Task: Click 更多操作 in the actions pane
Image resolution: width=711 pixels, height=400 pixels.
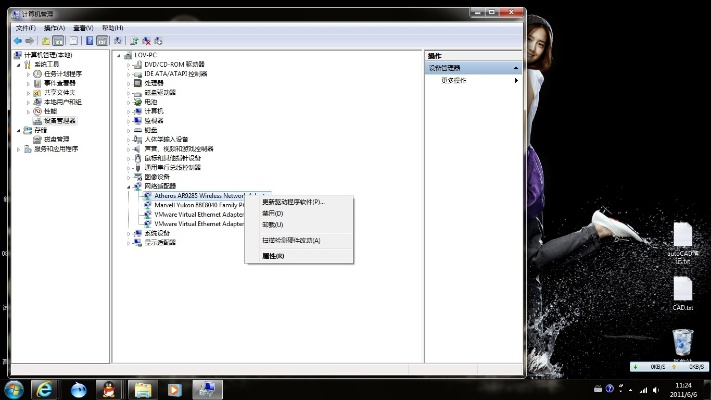Action: [454, 80]
